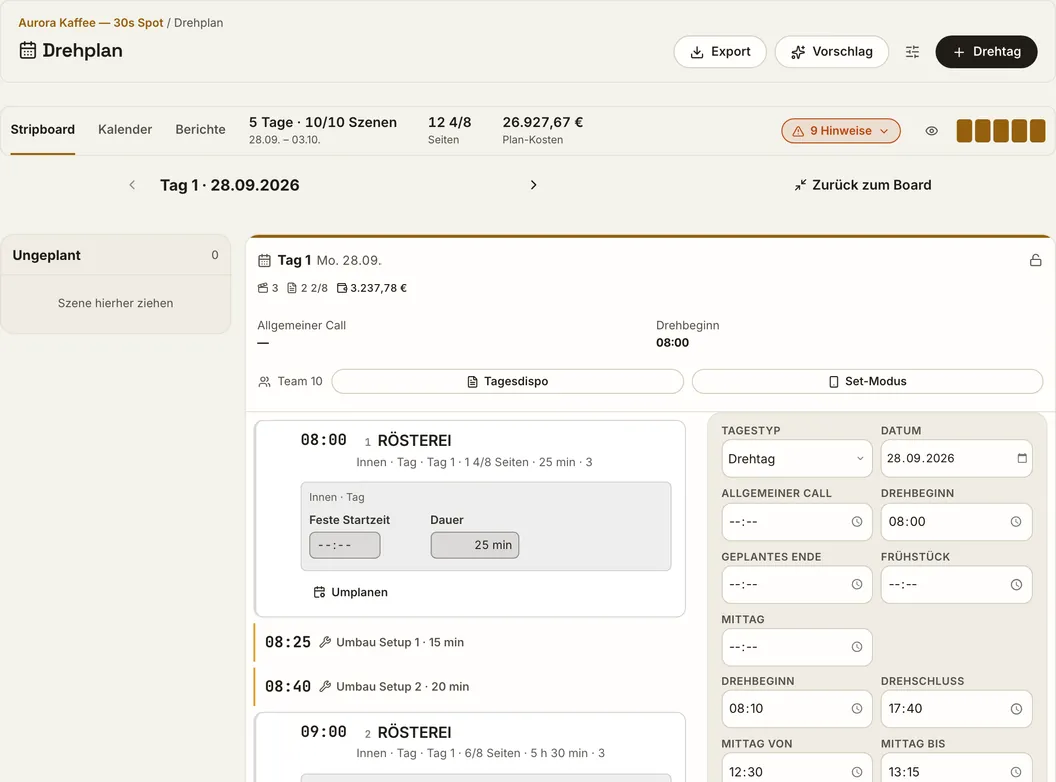Click the Szene hierher ziehen drop zone
Viewport: 1056px width, 782px height.
pos(115,303)
